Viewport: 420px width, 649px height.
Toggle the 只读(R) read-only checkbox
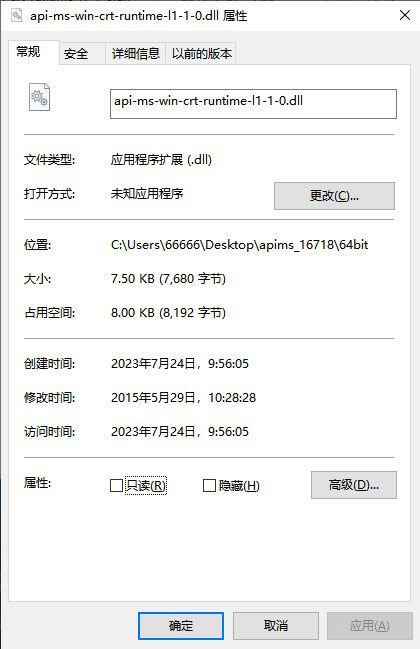pos(116,485)
